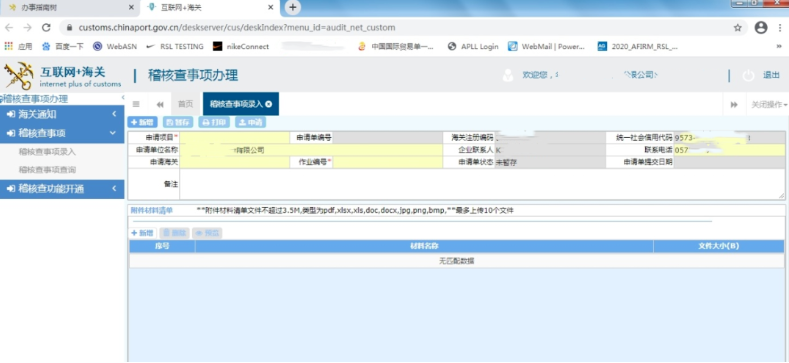The width and height of the screenshot is (789, 363).
Task: Click the 附件材料清单 section title
Action: click(x=151, y=210)
